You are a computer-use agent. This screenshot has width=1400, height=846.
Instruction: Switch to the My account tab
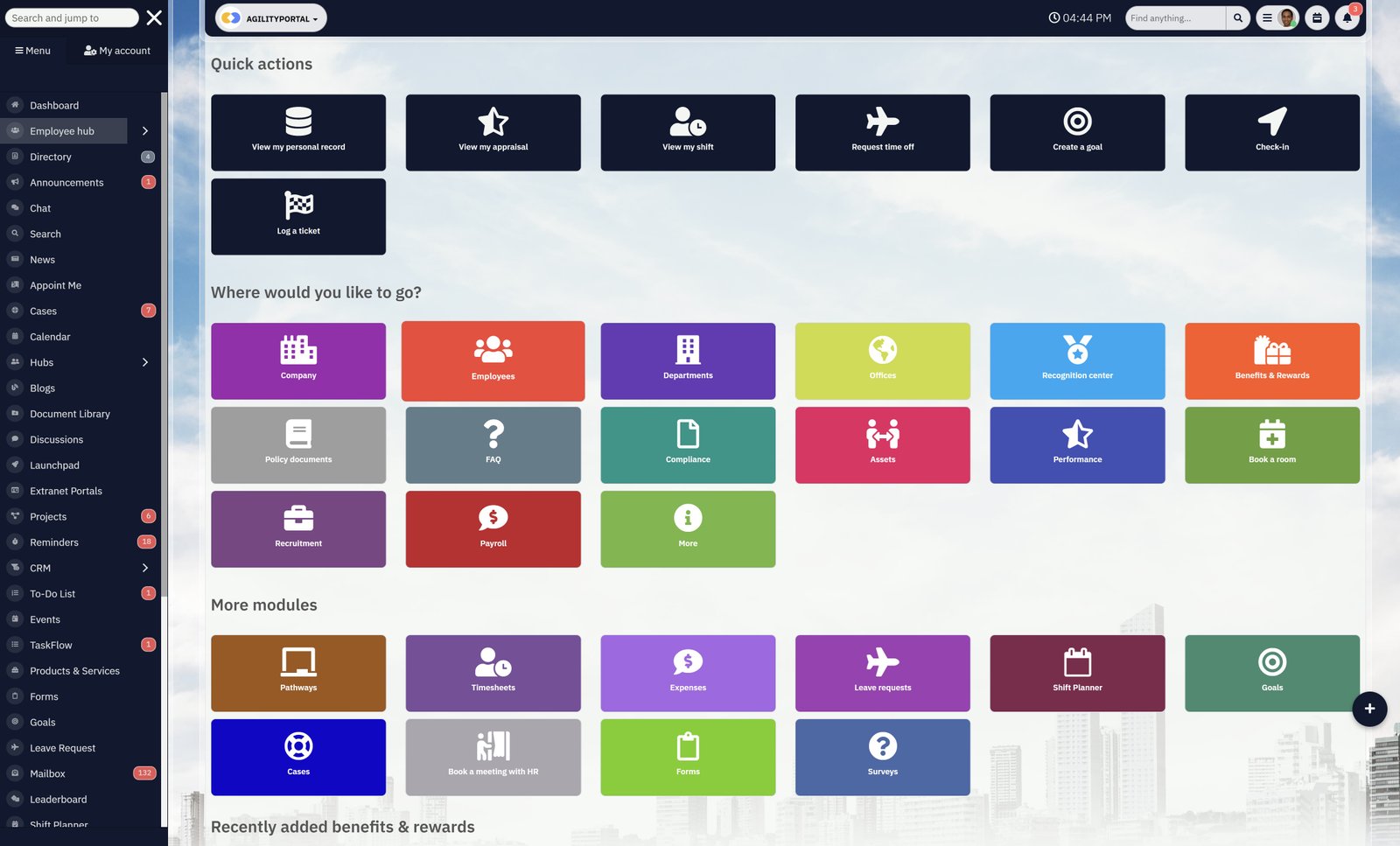point(116,50)
